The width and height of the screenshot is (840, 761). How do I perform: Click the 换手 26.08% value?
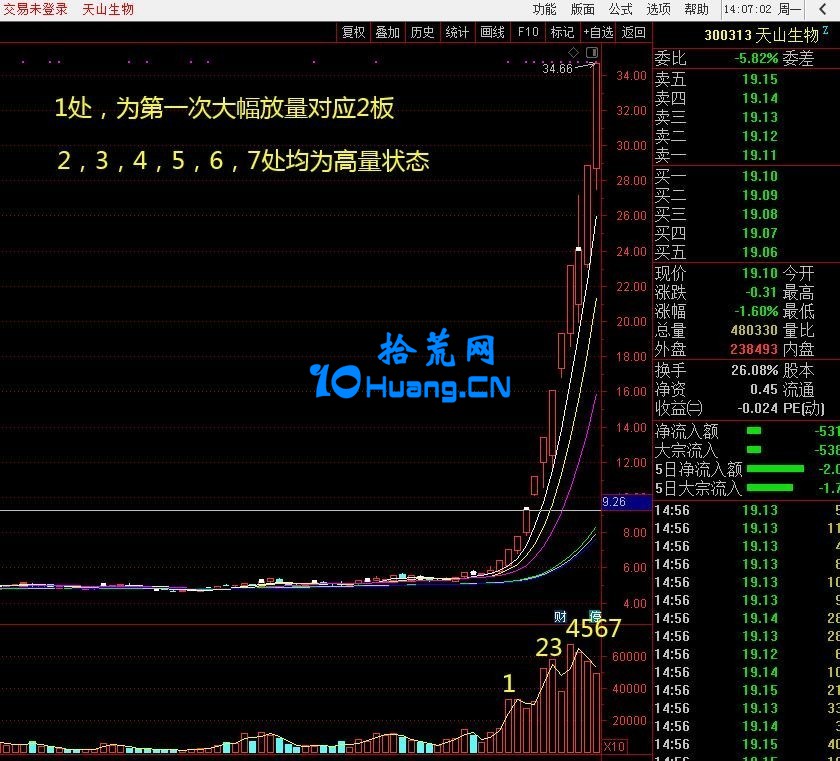(755, 370)
